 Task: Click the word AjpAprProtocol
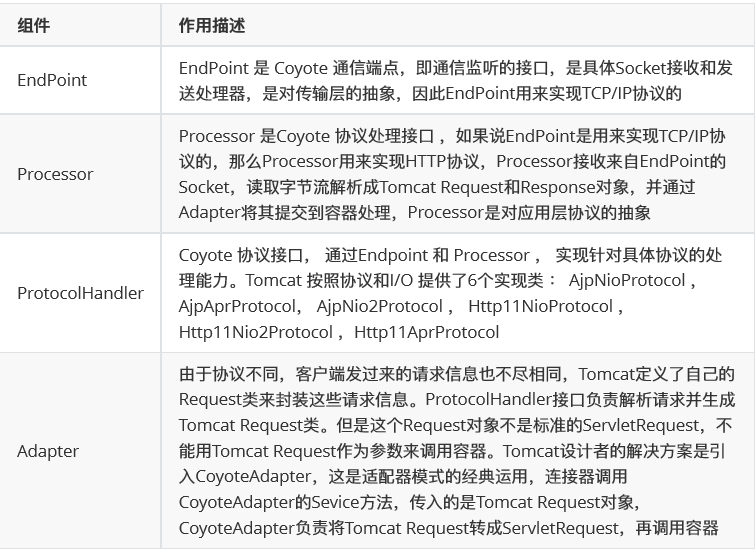pyautogui.click(x=235, y=306)
